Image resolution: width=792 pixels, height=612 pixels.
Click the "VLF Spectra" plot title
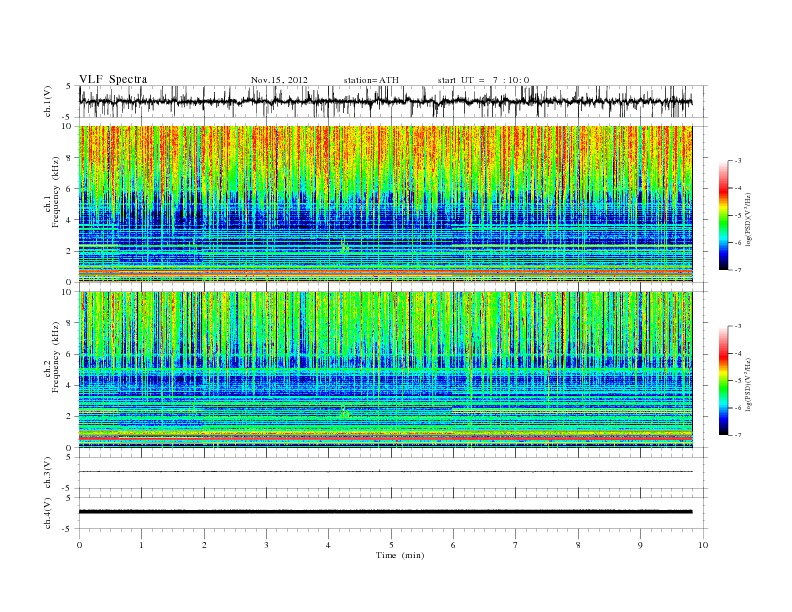[x=113, y=79]
